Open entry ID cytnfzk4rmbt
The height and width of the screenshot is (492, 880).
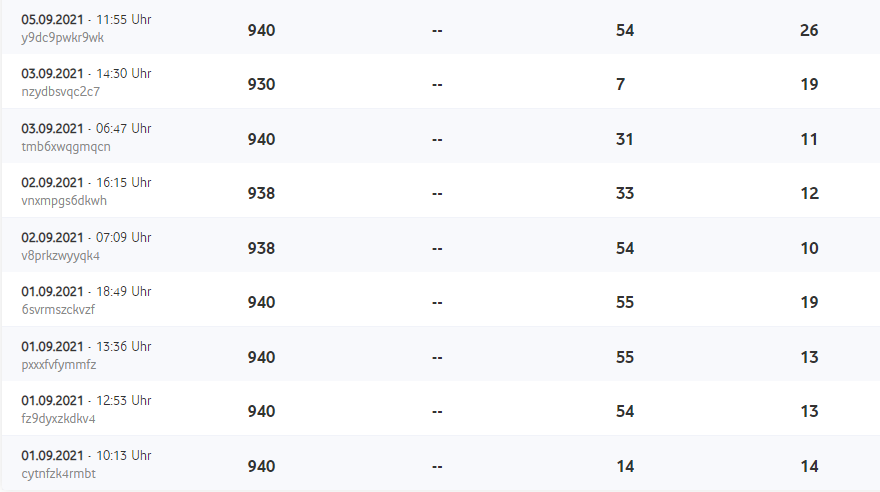59,474
